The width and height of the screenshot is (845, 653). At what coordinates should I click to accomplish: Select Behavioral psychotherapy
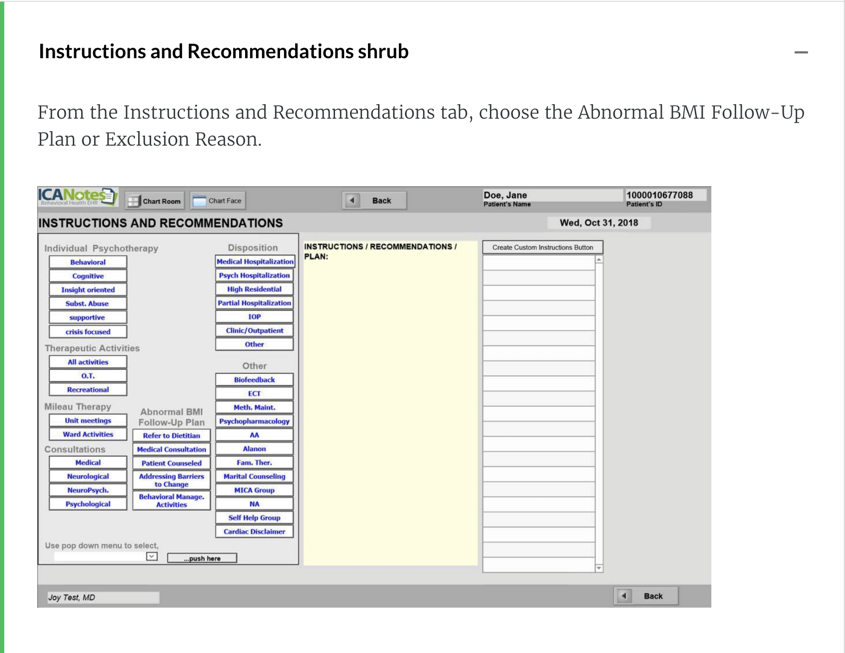(x=88, y=262)
